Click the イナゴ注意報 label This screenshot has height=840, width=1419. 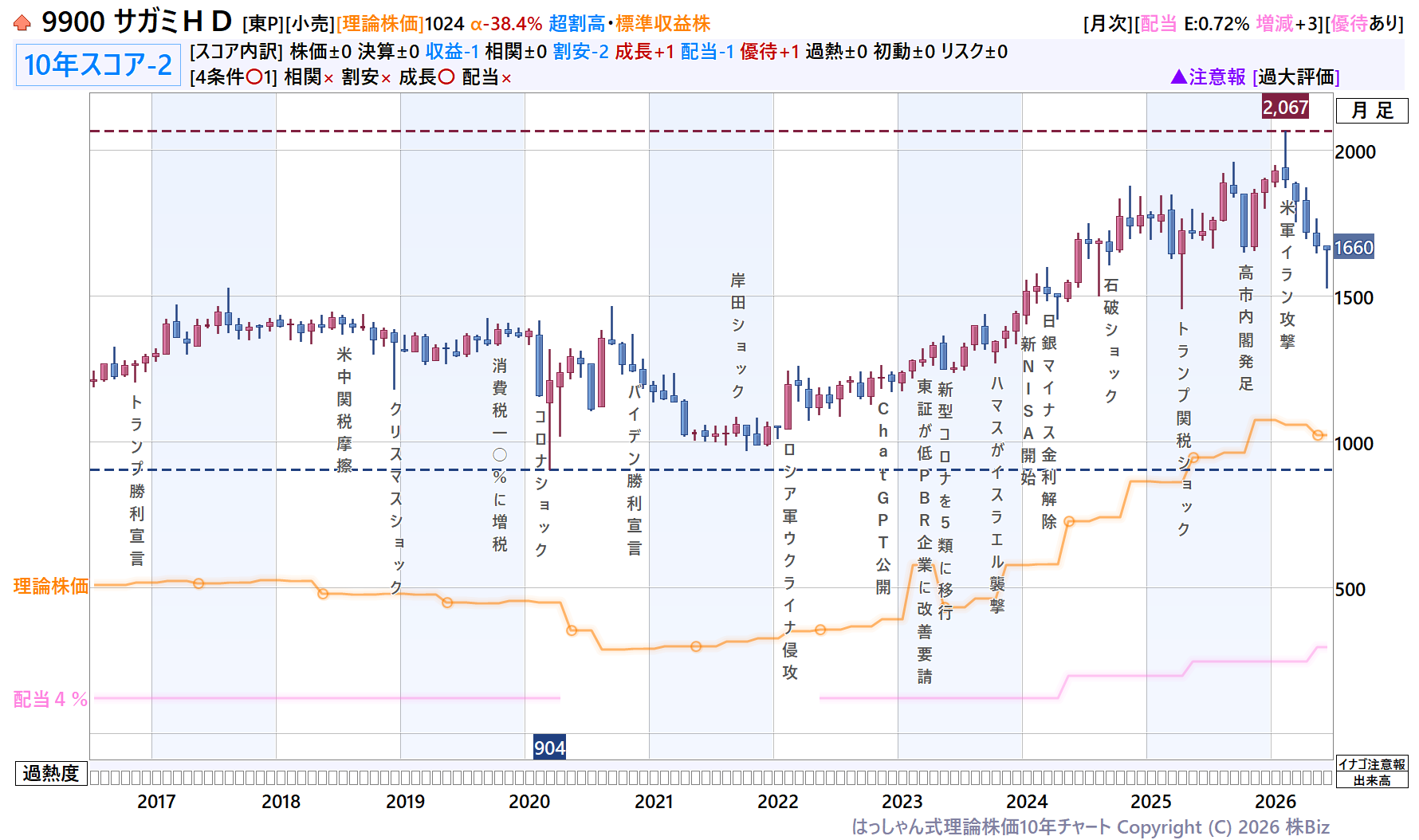[x=1372, y=764]
